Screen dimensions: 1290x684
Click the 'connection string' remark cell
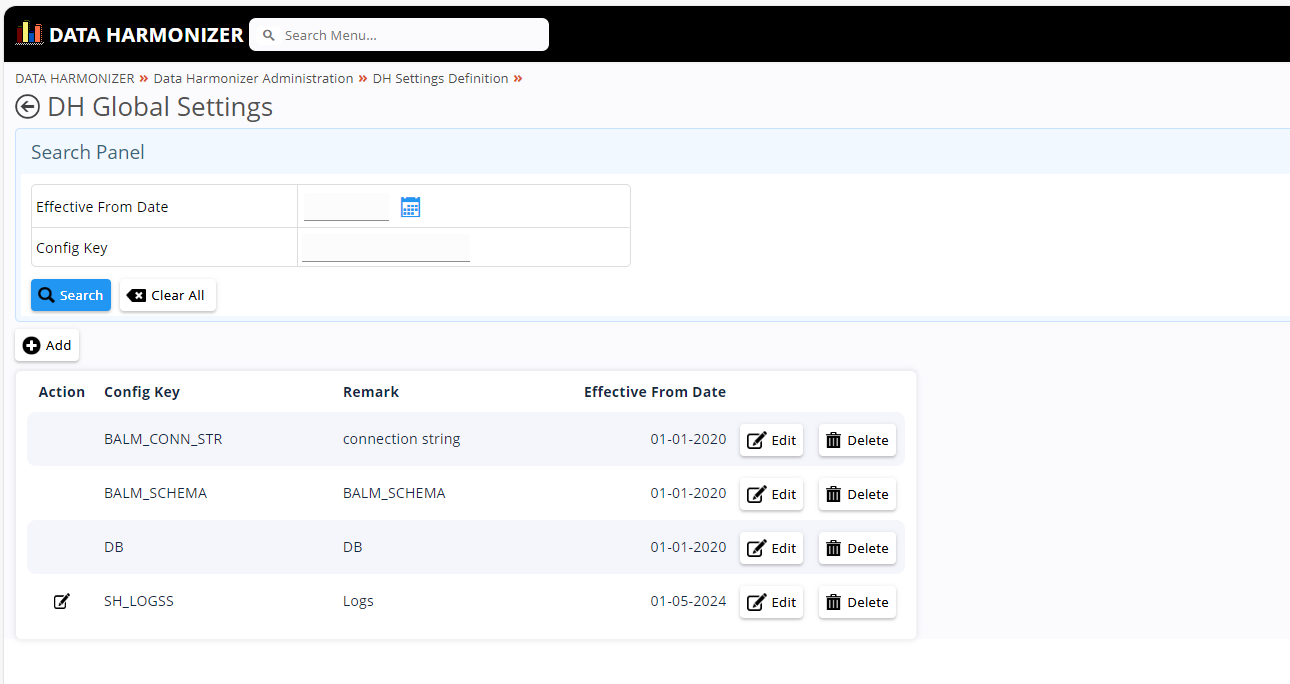click(402, 439)
